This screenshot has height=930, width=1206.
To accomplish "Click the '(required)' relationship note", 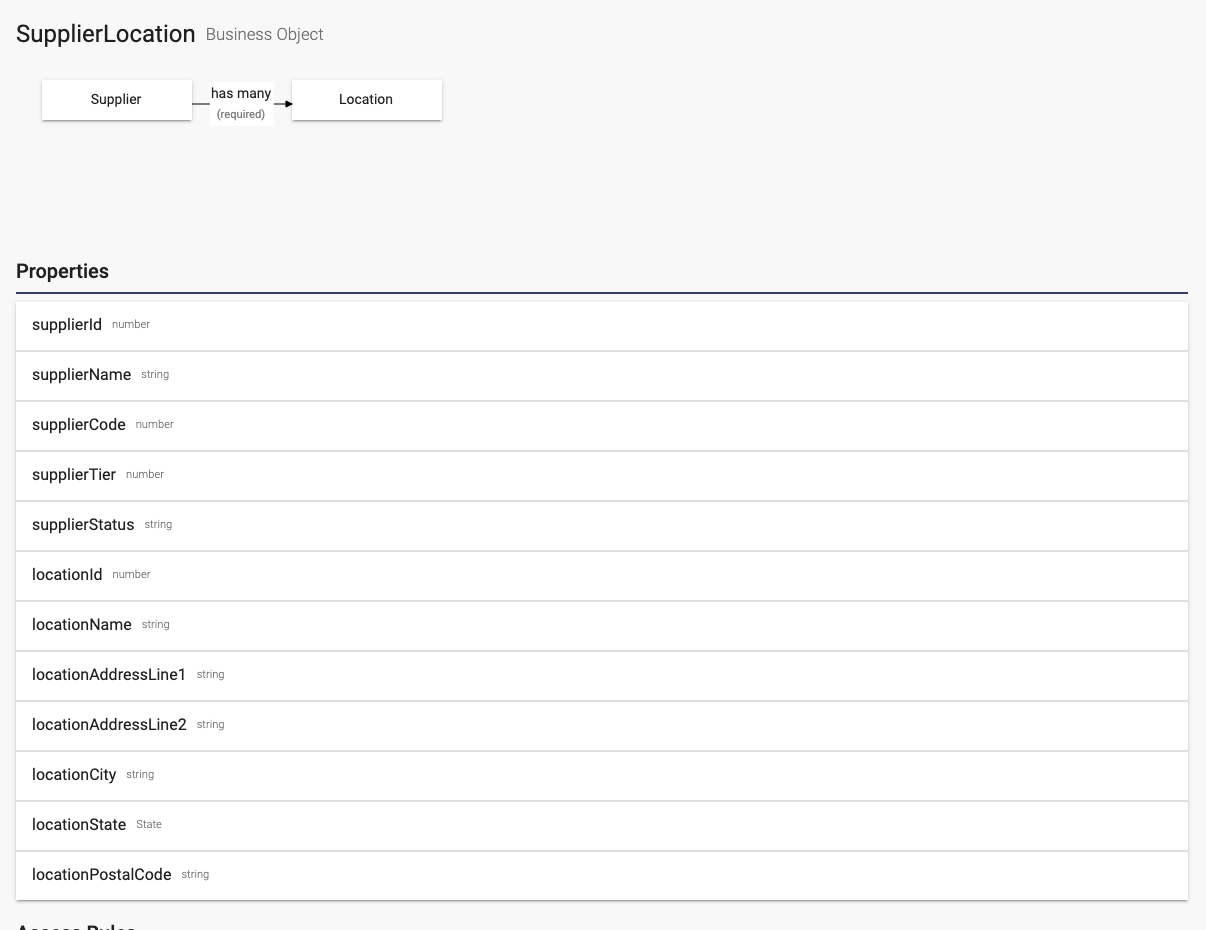I will coord(241,114).
